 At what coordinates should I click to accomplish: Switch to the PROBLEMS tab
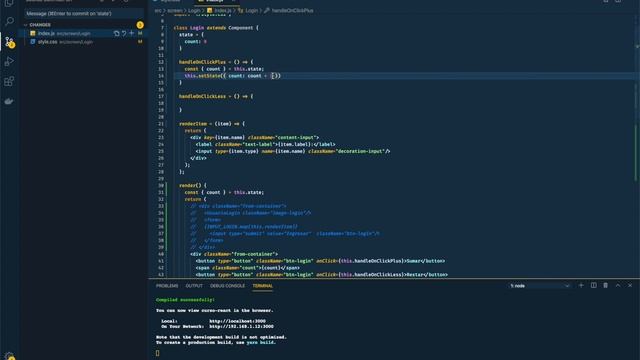pos(167,286)
